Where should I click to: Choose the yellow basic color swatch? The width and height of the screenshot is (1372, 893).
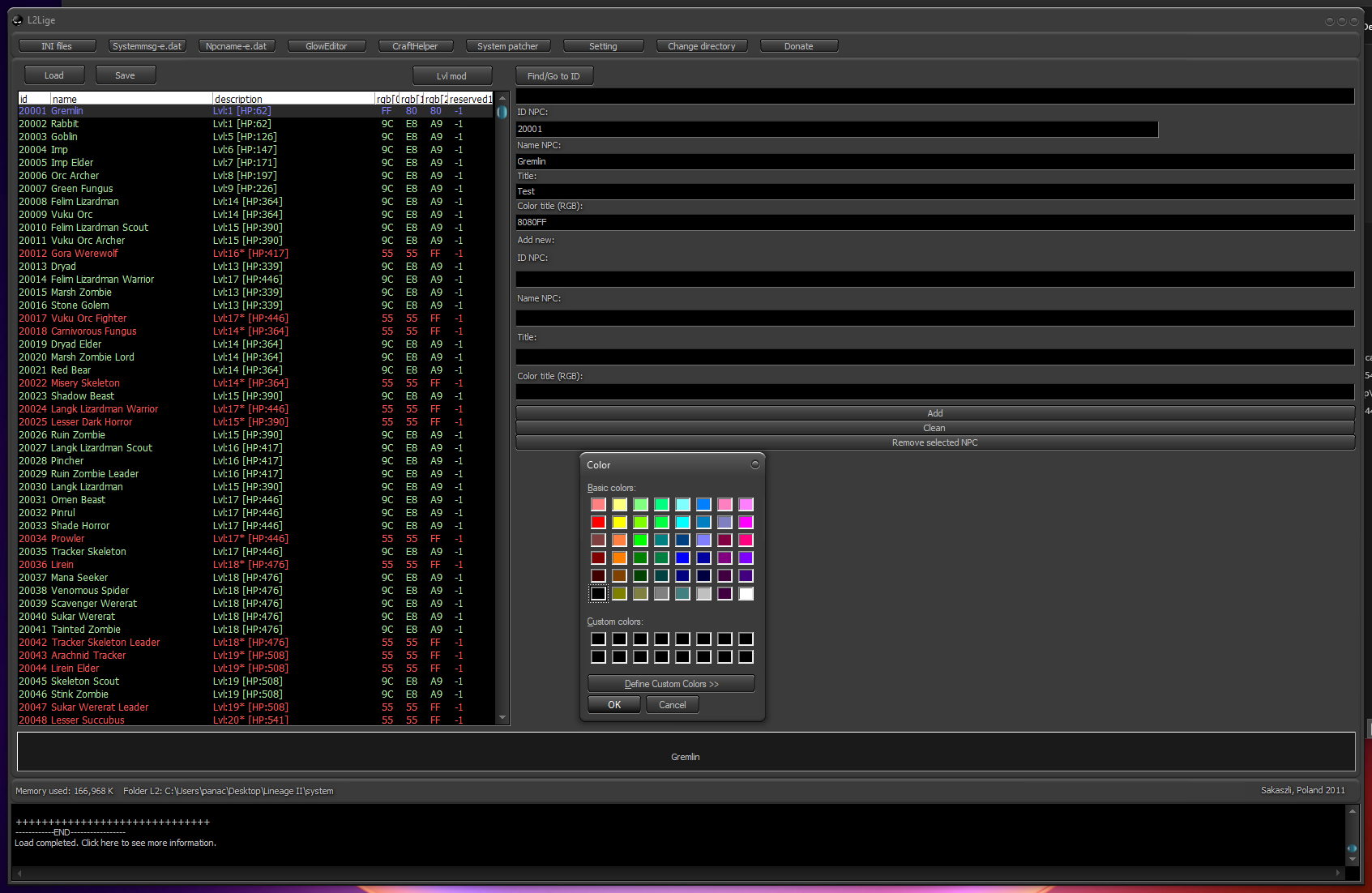[x=619, y=522]
